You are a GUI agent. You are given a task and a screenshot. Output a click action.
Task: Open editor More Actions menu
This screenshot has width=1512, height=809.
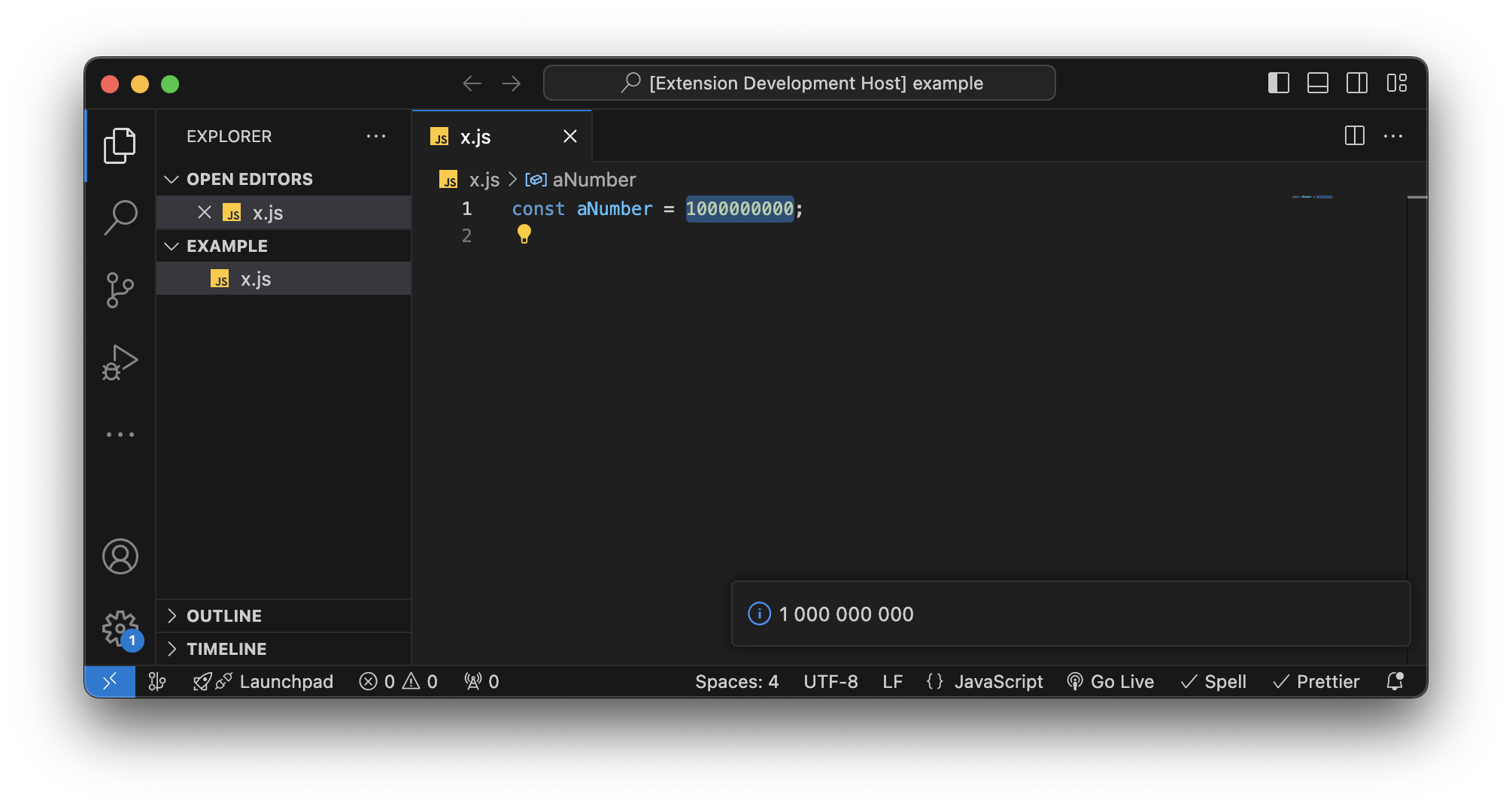1393,136
